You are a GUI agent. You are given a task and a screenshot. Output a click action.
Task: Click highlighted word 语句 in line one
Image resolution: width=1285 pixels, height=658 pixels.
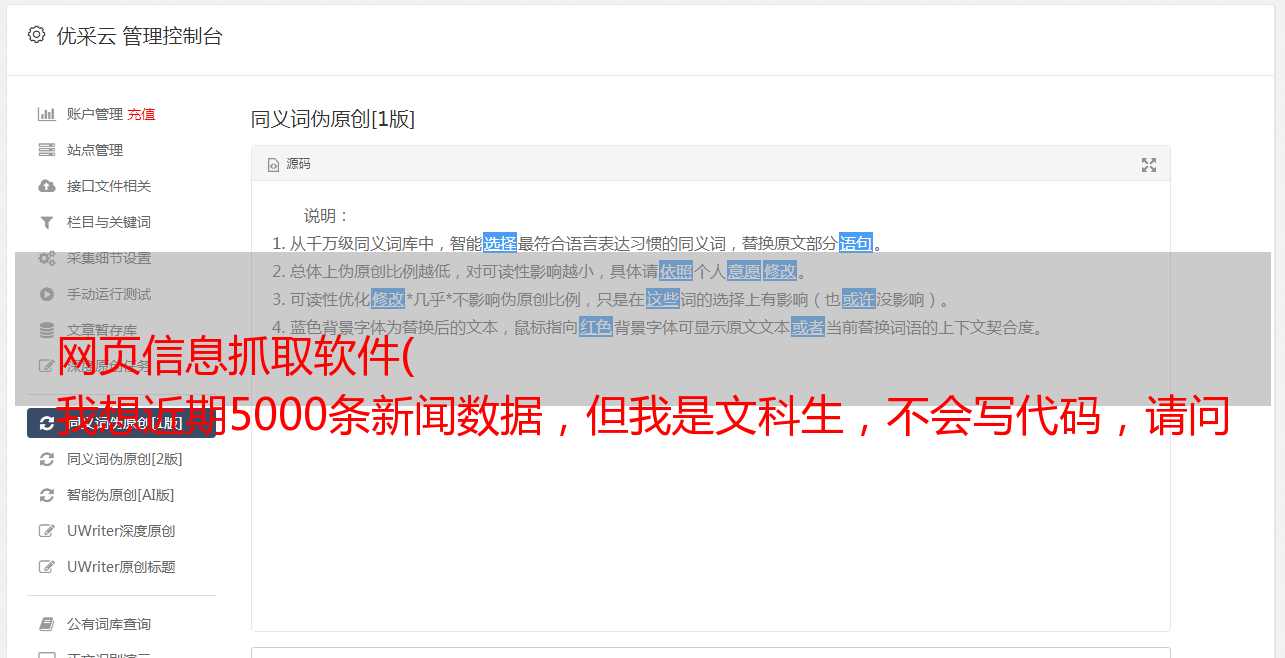click(856, 243)
